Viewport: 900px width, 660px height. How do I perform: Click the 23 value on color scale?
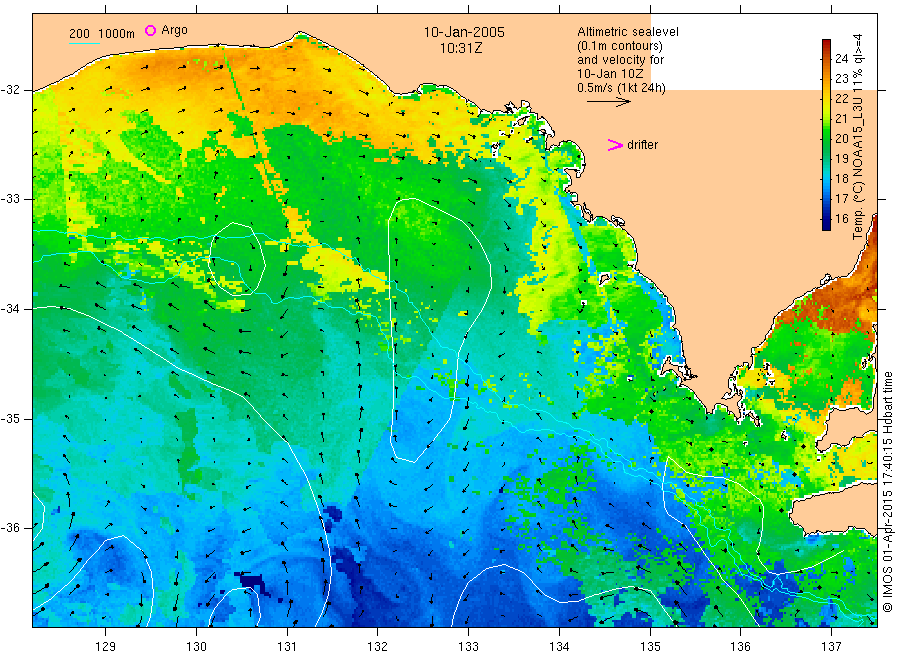(841, 78)
